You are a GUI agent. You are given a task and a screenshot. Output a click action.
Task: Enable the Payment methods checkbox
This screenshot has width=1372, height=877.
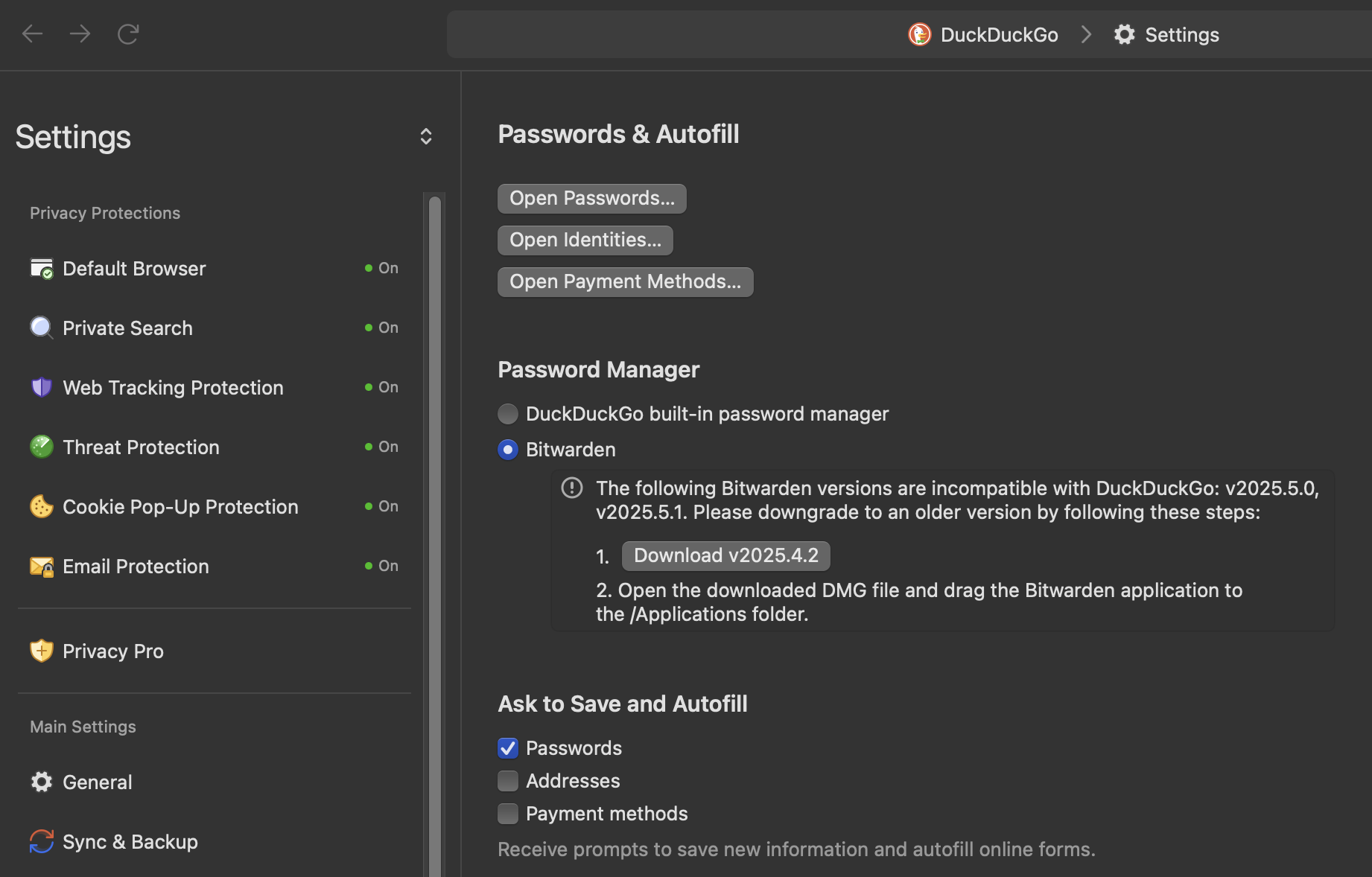tap(508, 814)
